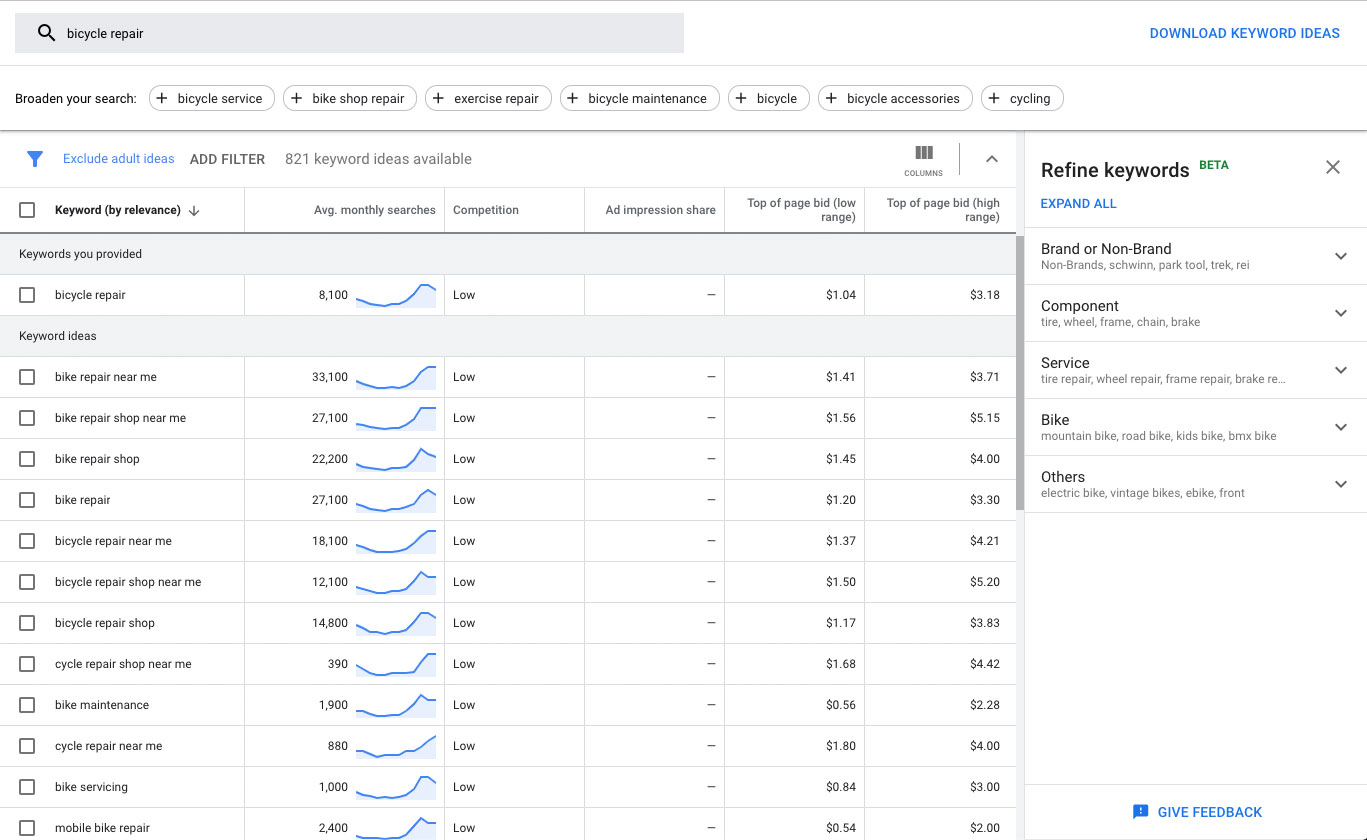Tick the select-all checkbox in table header

(27, 210)
